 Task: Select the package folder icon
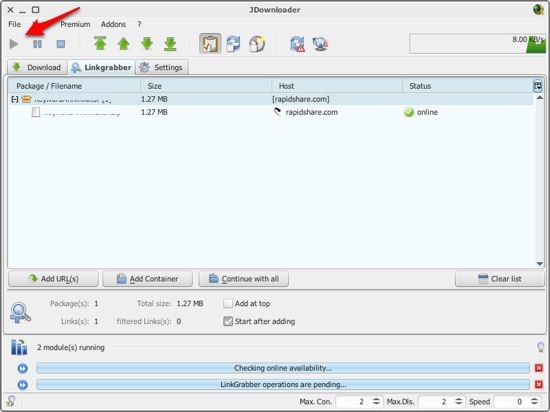(x=26, y=99)
